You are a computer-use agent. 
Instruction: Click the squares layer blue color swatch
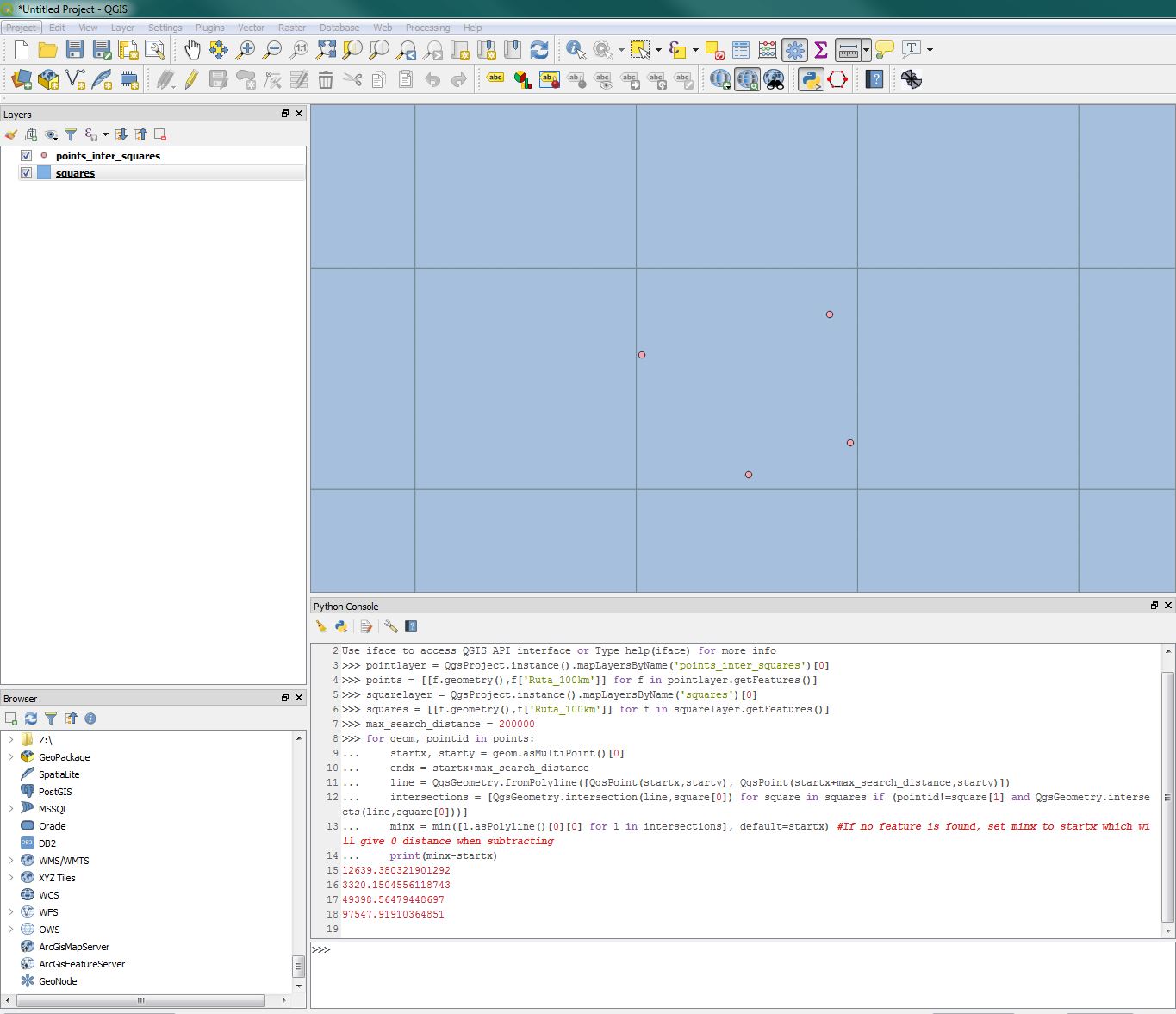44,173
